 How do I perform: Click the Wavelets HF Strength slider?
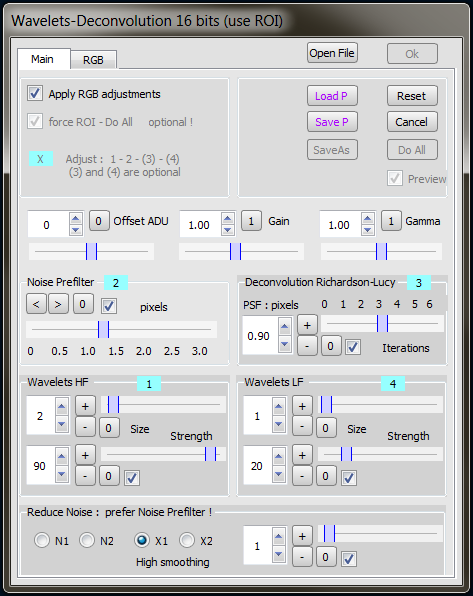[x=163, y=454]
